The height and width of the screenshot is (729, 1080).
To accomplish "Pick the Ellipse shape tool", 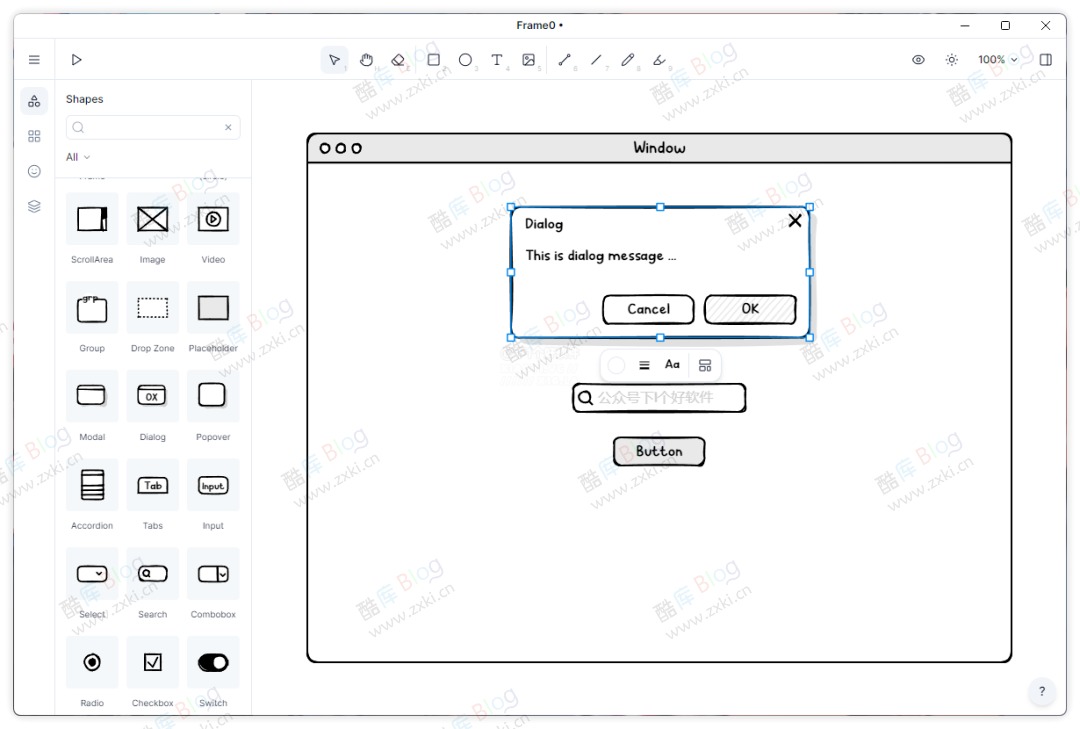I will pyautogui.click(x=465, y=60).
